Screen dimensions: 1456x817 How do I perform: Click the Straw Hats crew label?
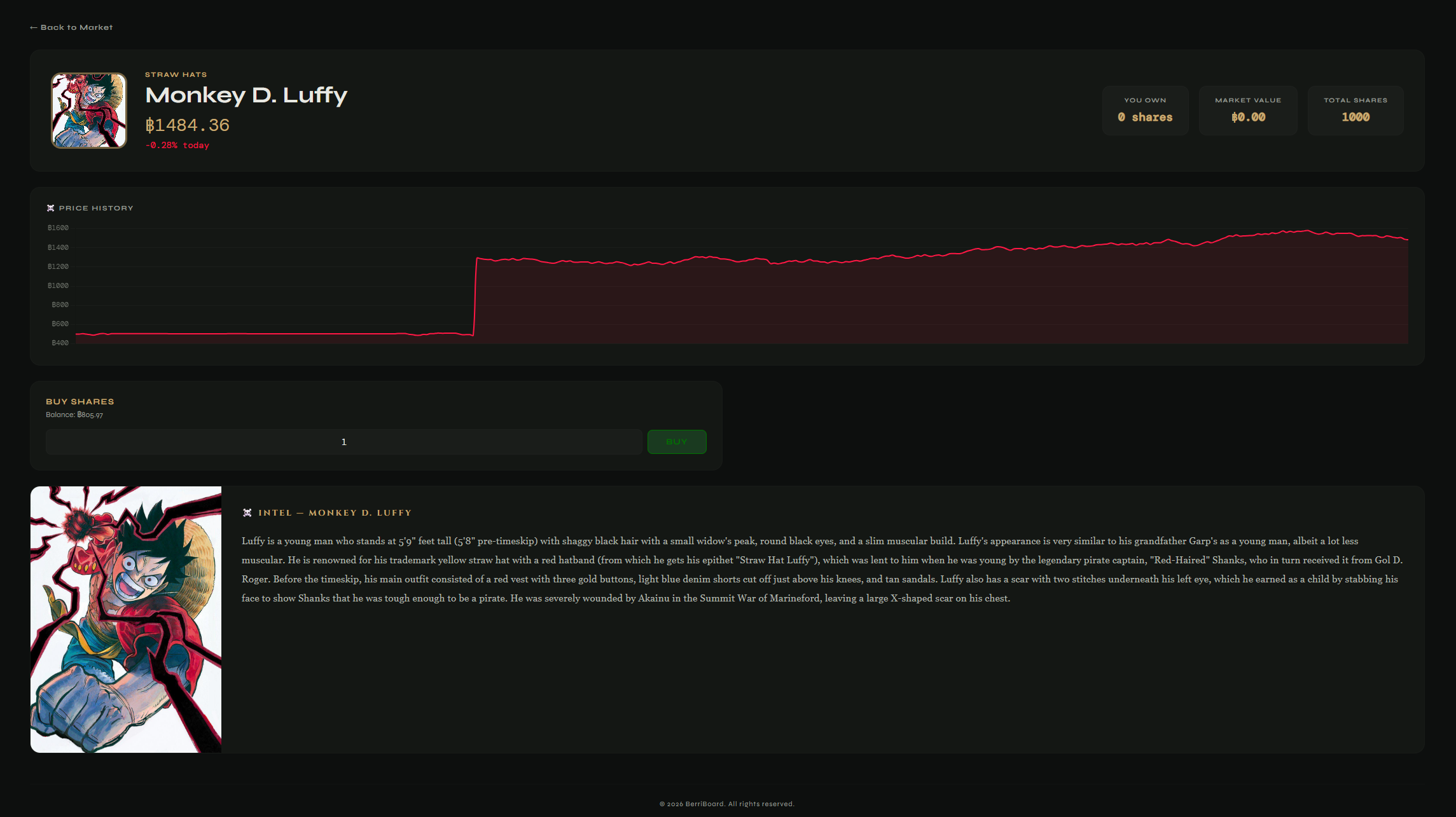tap(176, 74)
